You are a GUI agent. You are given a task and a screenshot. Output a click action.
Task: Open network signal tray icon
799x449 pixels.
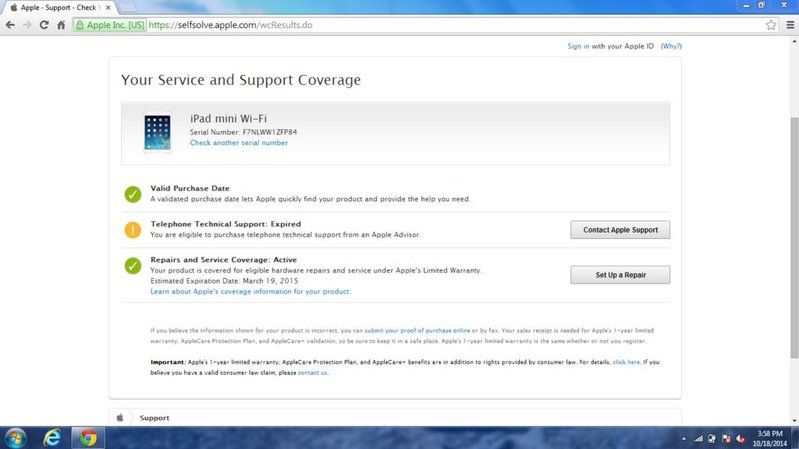coord(698,439)
